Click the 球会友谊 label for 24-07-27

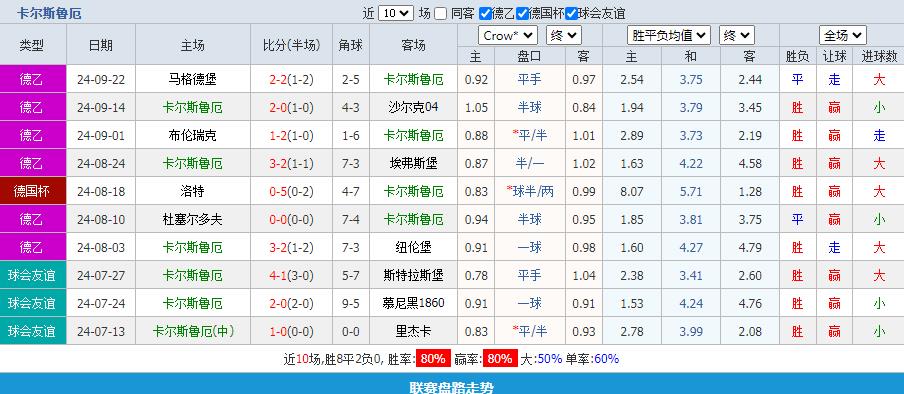tap(33, 276)
